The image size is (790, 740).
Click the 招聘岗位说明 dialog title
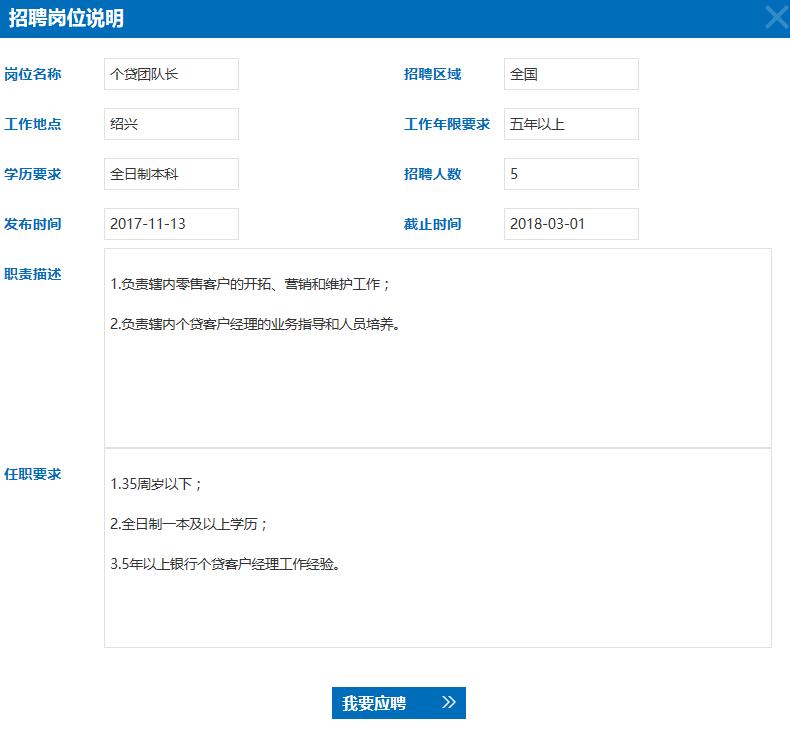[67, 18]
